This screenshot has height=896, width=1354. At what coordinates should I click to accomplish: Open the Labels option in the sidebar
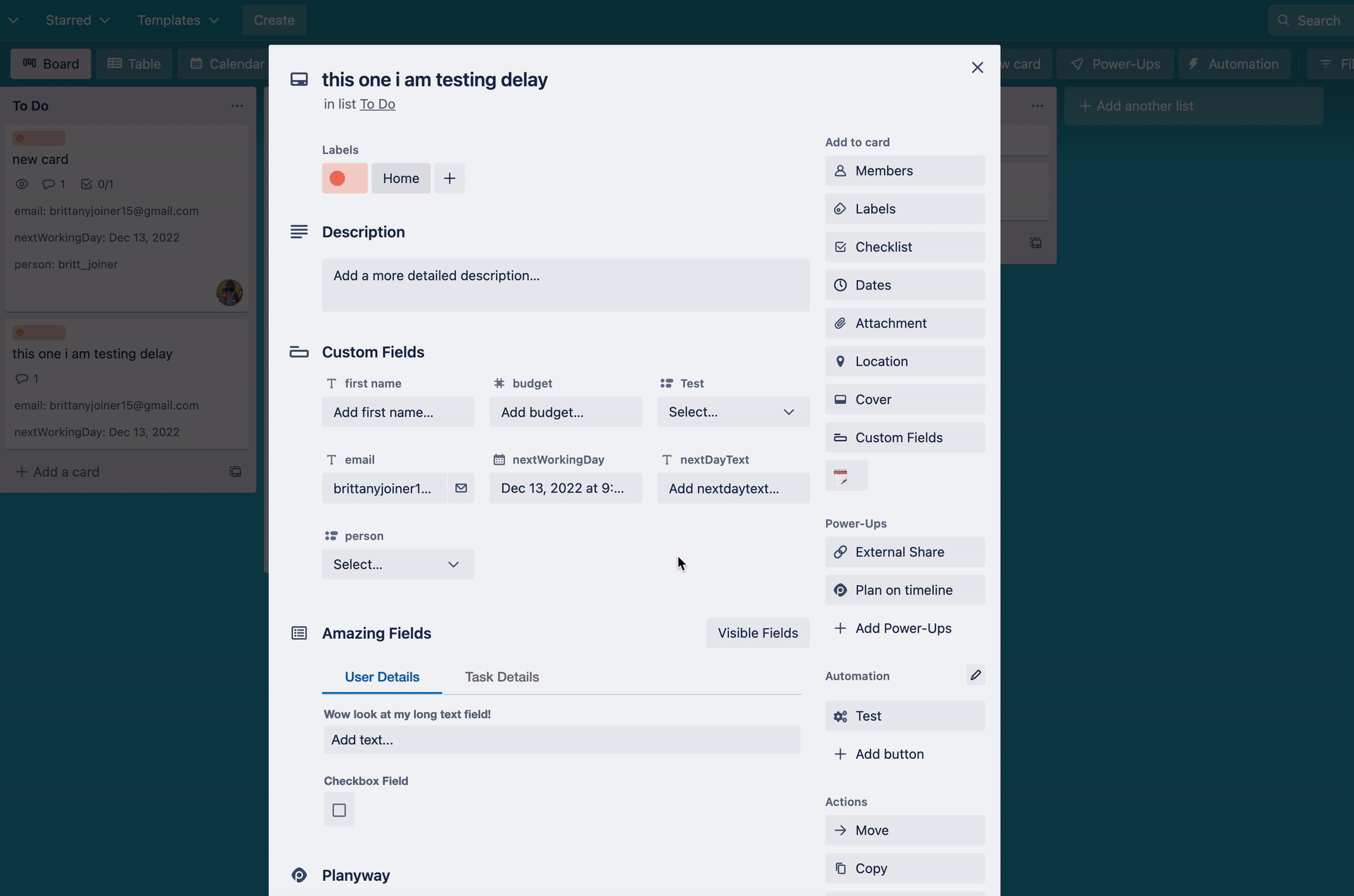(904, 209)
